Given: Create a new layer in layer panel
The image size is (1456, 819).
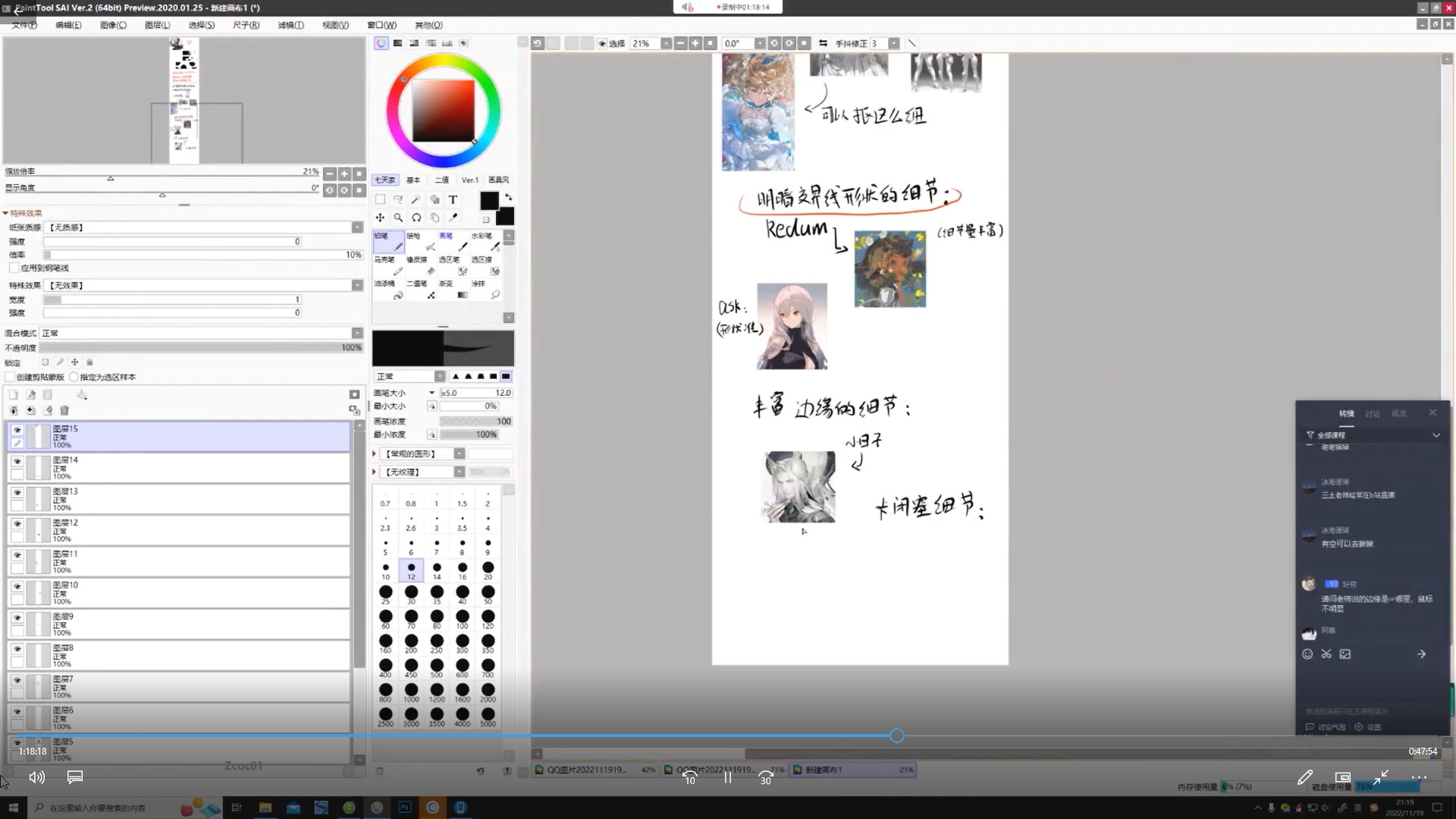Looking at the screenshot, I should coord(14,394).
